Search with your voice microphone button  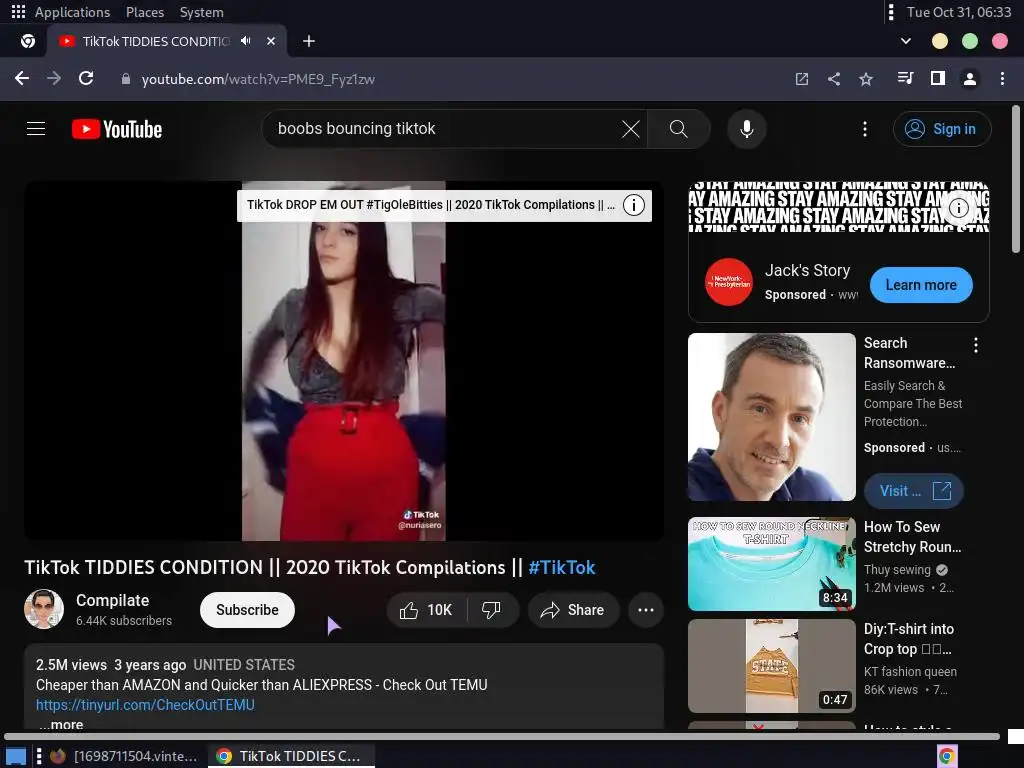[x=746, y=129]
